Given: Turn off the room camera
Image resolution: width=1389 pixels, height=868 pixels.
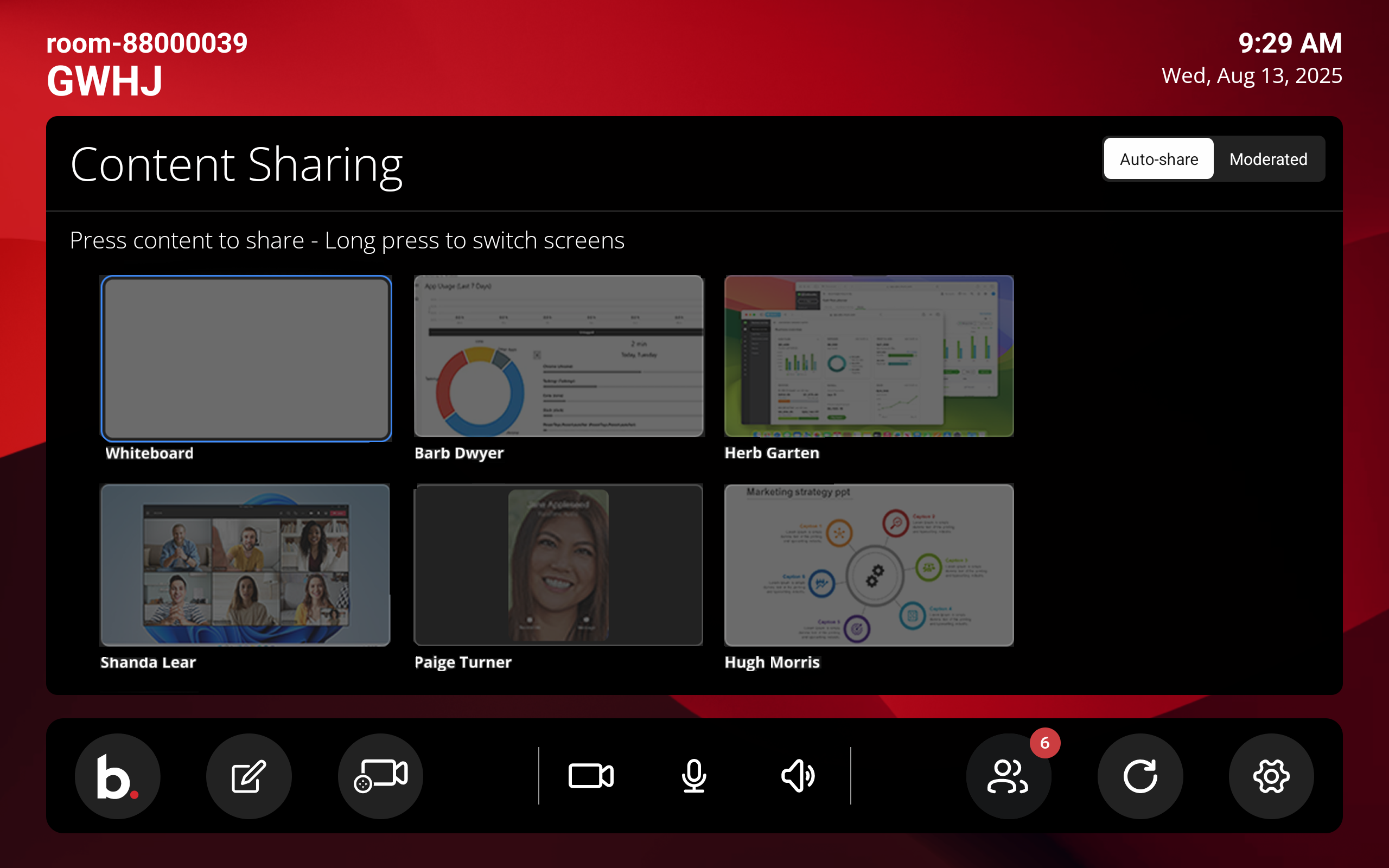Looking at the screenshot, I should point(591,776).
